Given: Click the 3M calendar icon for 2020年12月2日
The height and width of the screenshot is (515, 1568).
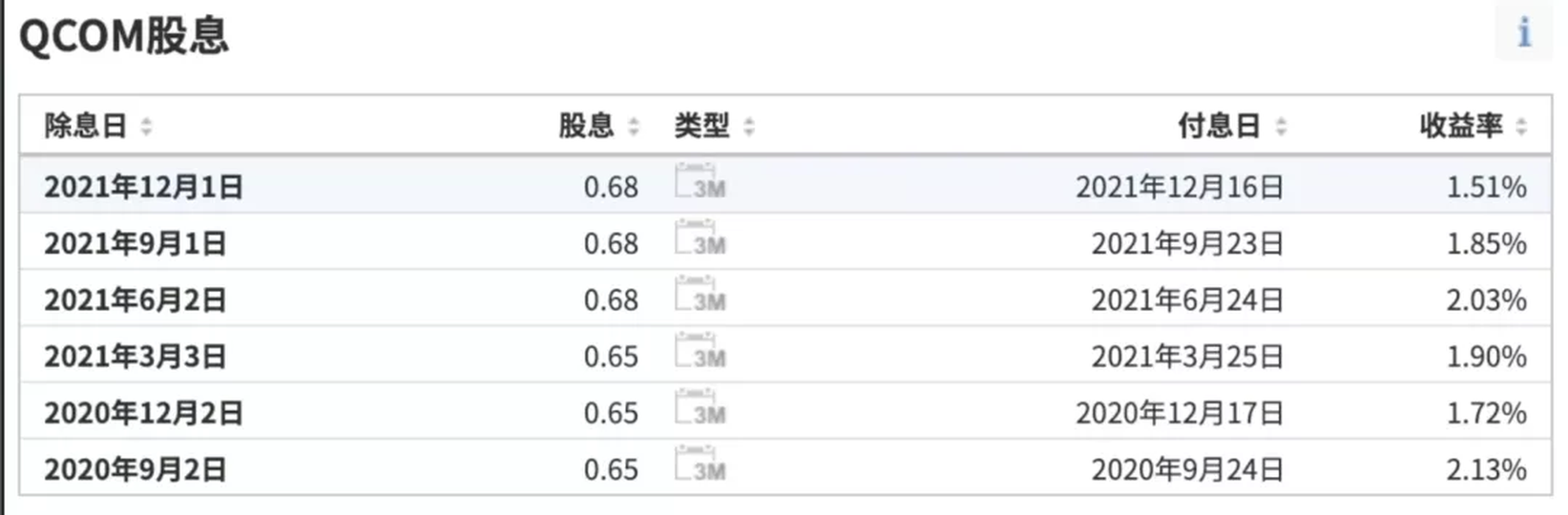Looking at the screenshot, I should [x=700, y=407].
